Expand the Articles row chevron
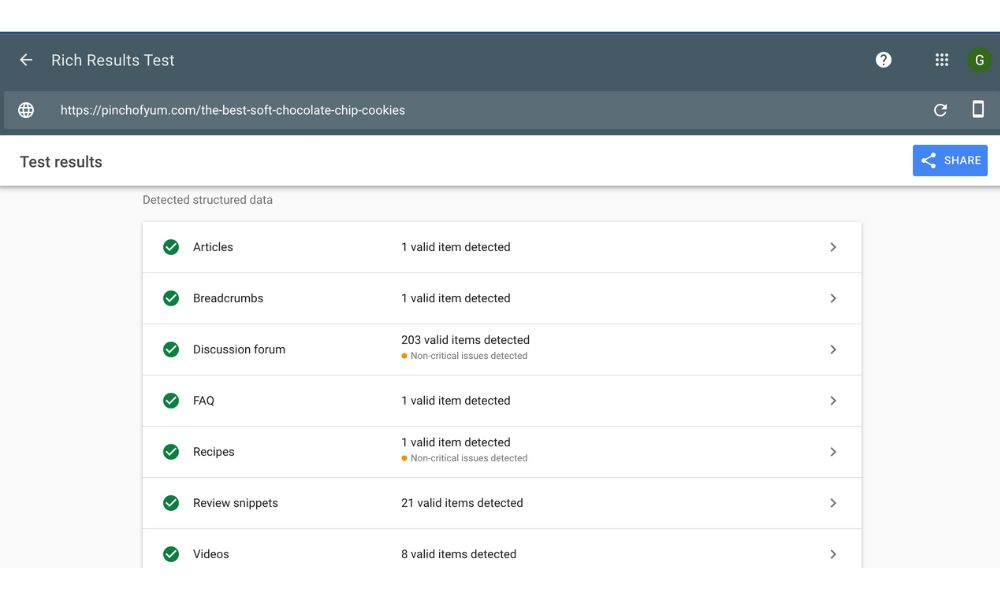The image size is (1000, 600). (x=833, y=247)
